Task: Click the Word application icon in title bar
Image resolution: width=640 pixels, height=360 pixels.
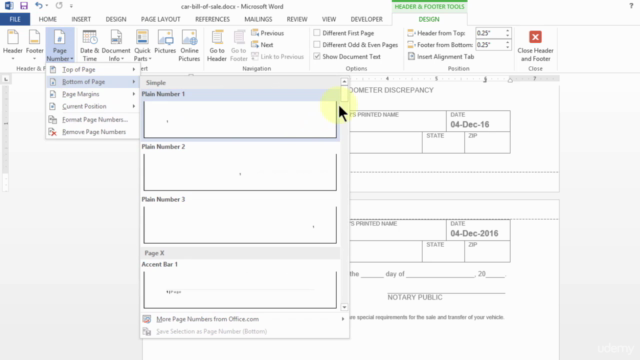Action: 9,6
